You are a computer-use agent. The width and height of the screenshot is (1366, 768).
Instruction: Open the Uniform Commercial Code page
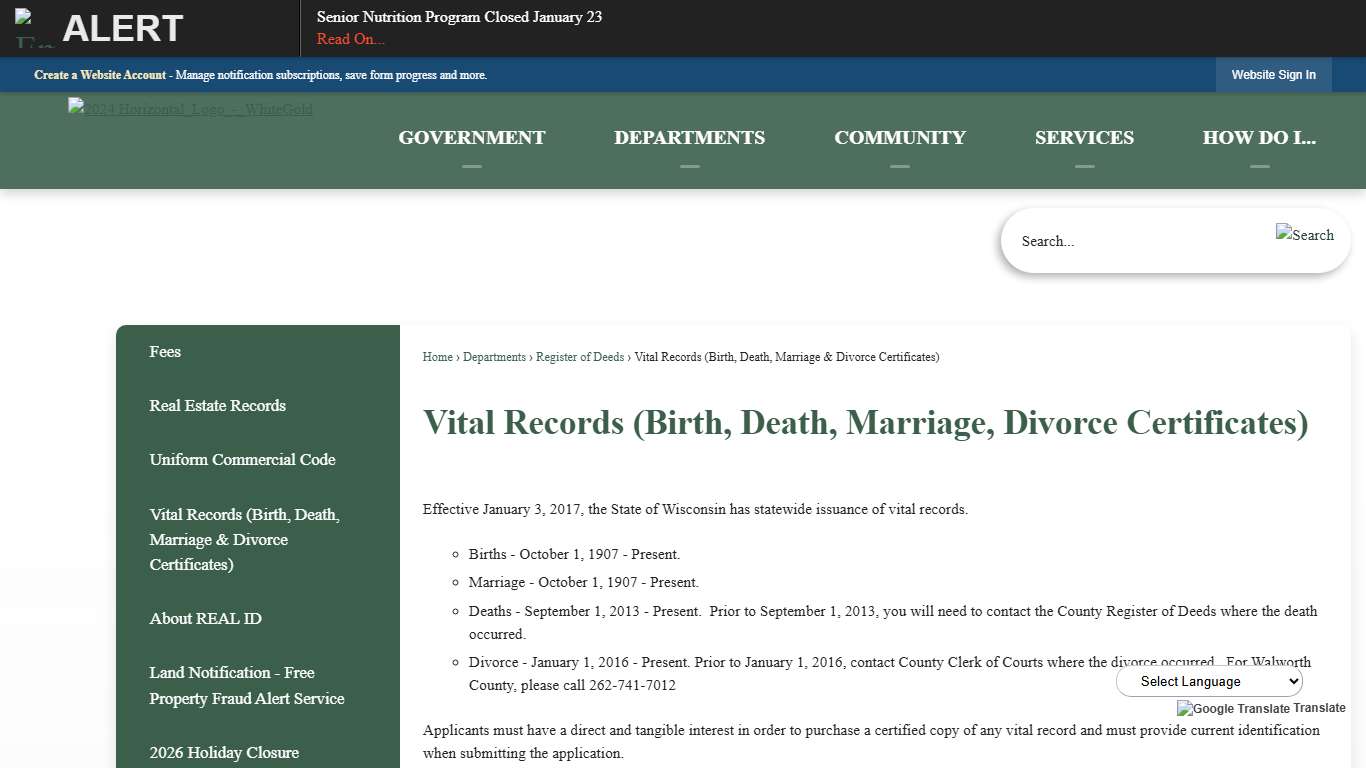(x=242, y=459)
